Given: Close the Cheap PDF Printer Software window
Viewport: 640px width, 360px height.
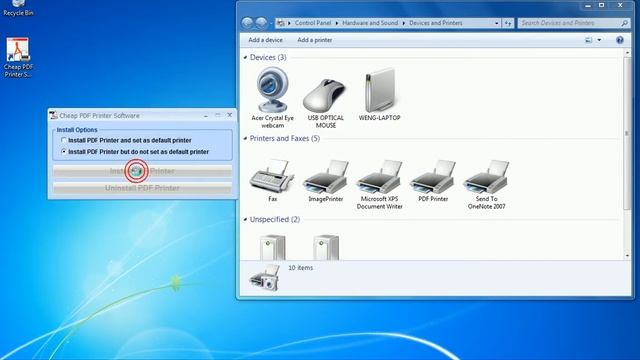Looking at the screenshot, I should point(229,115).
